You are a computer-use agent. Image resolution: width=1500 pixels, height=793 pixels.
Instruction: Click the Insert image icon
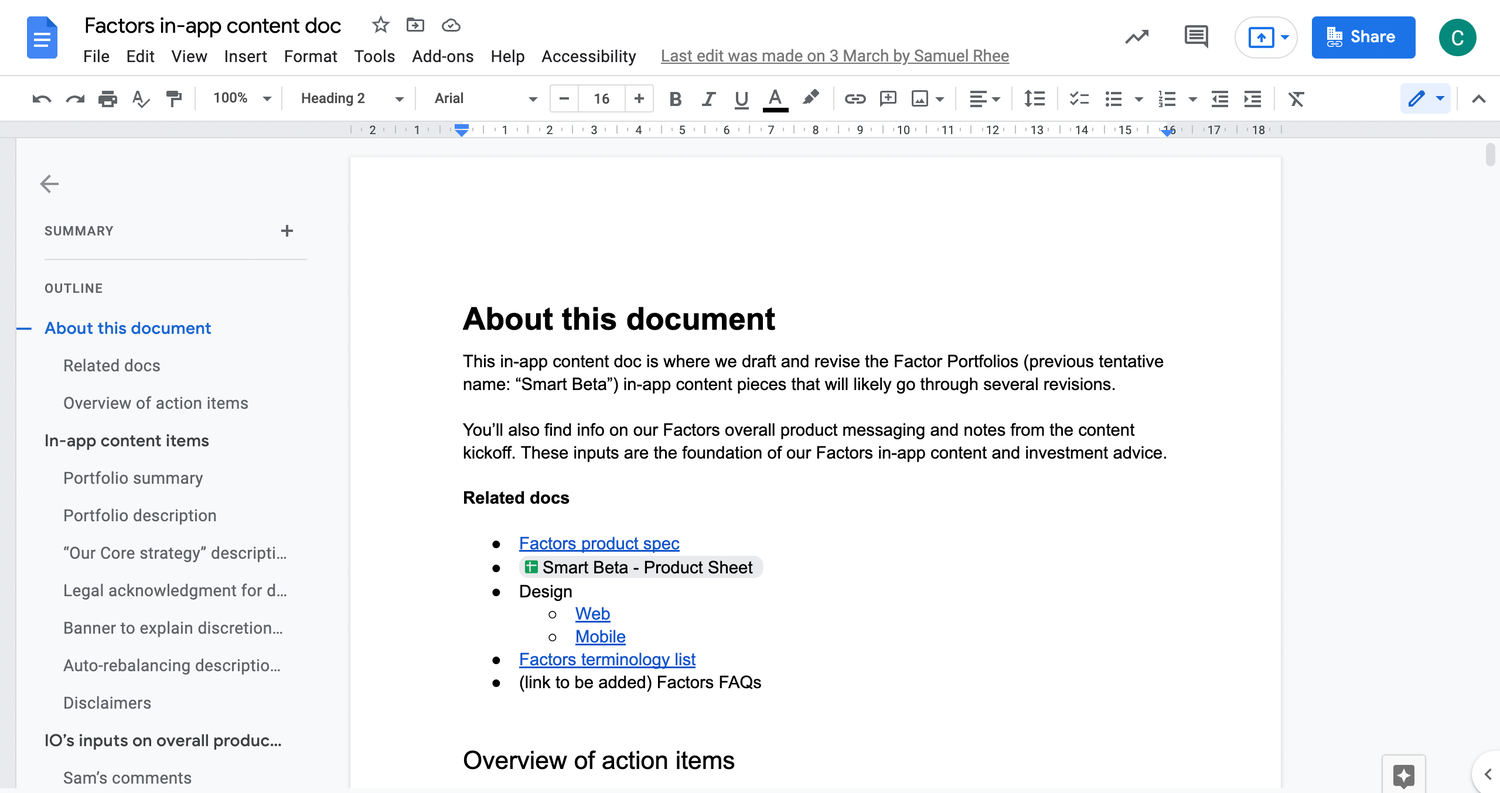click(920, 98)
